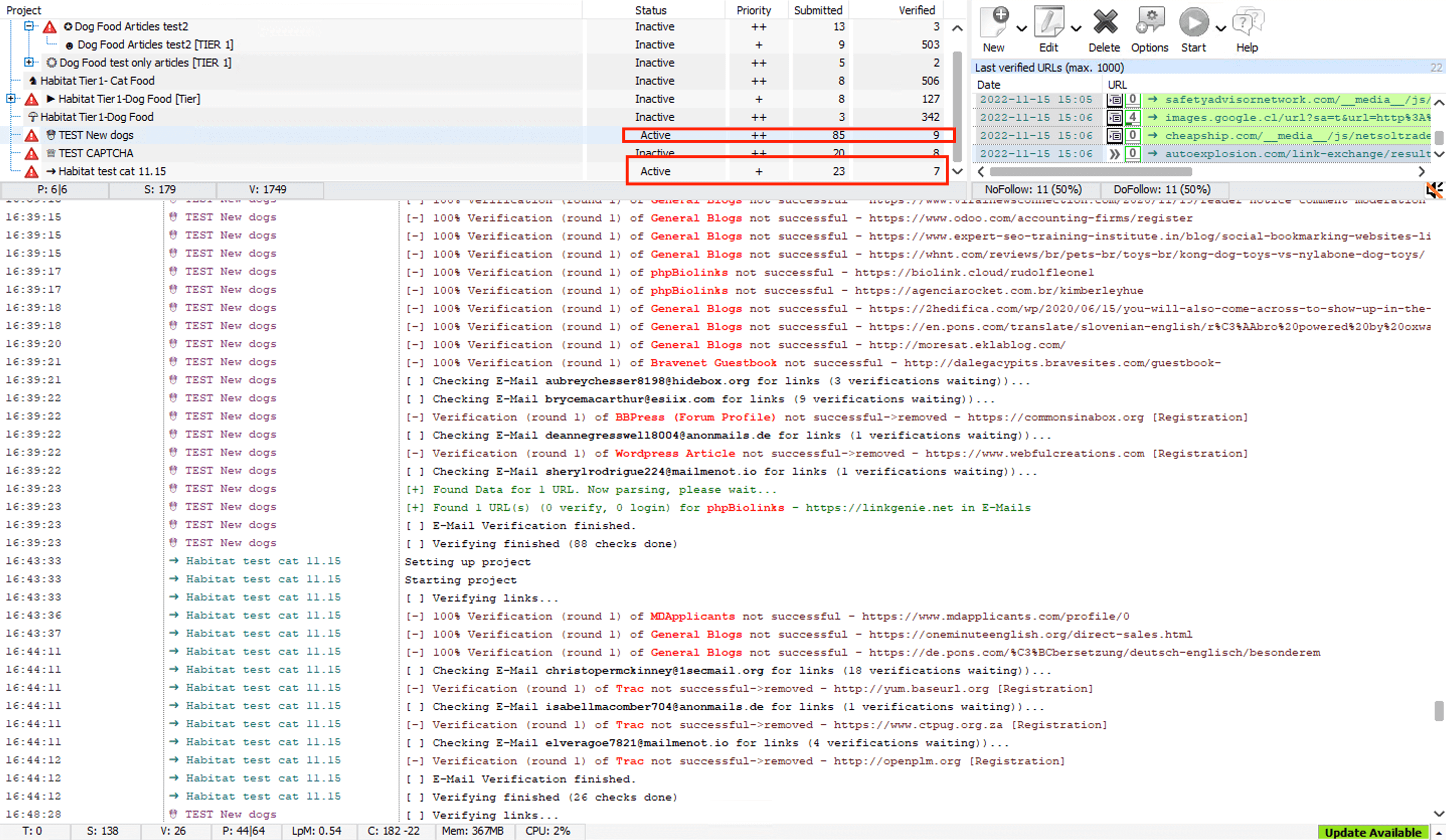
Task: Click engine type icon in safetyadvisornetwork.com row
Action: pyautogui.click(x=1114, y=100)
